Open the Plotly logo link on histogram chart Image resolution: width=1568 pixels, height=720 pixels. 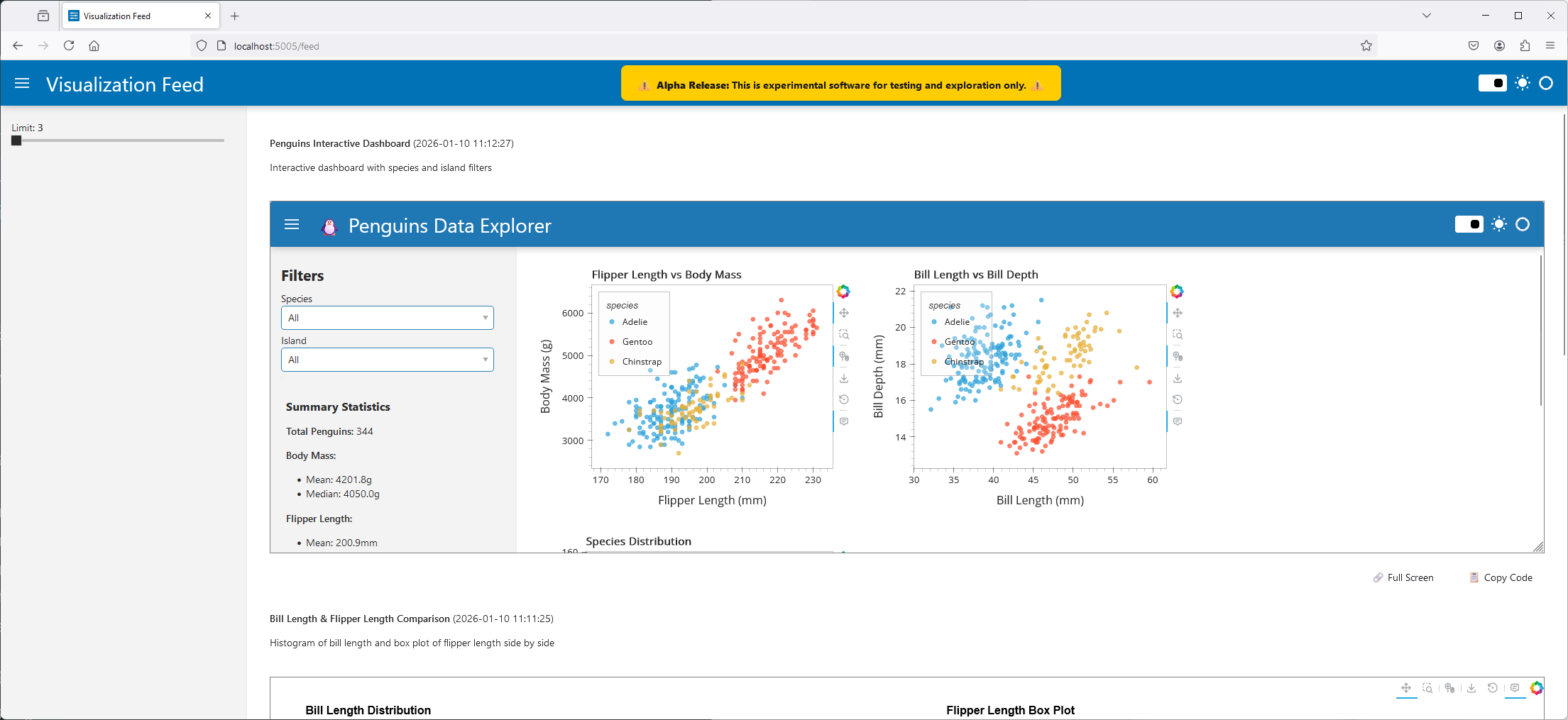(1537, 687)
